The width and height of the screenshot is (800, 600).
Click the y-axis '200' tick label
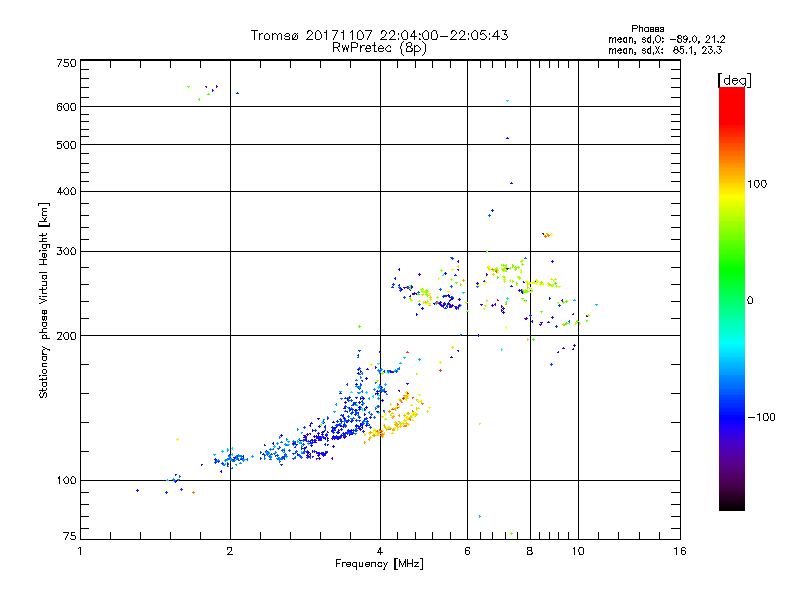[66, 336]
